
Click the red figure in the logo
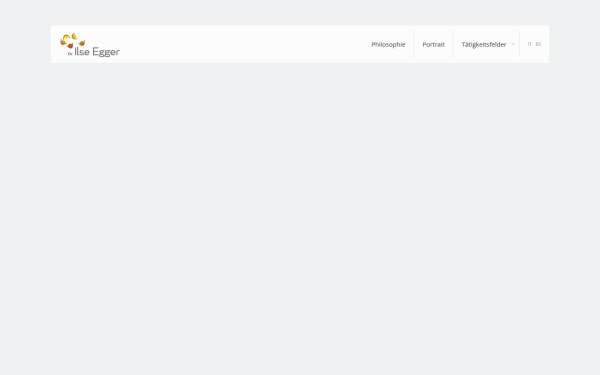click(70, 46)
